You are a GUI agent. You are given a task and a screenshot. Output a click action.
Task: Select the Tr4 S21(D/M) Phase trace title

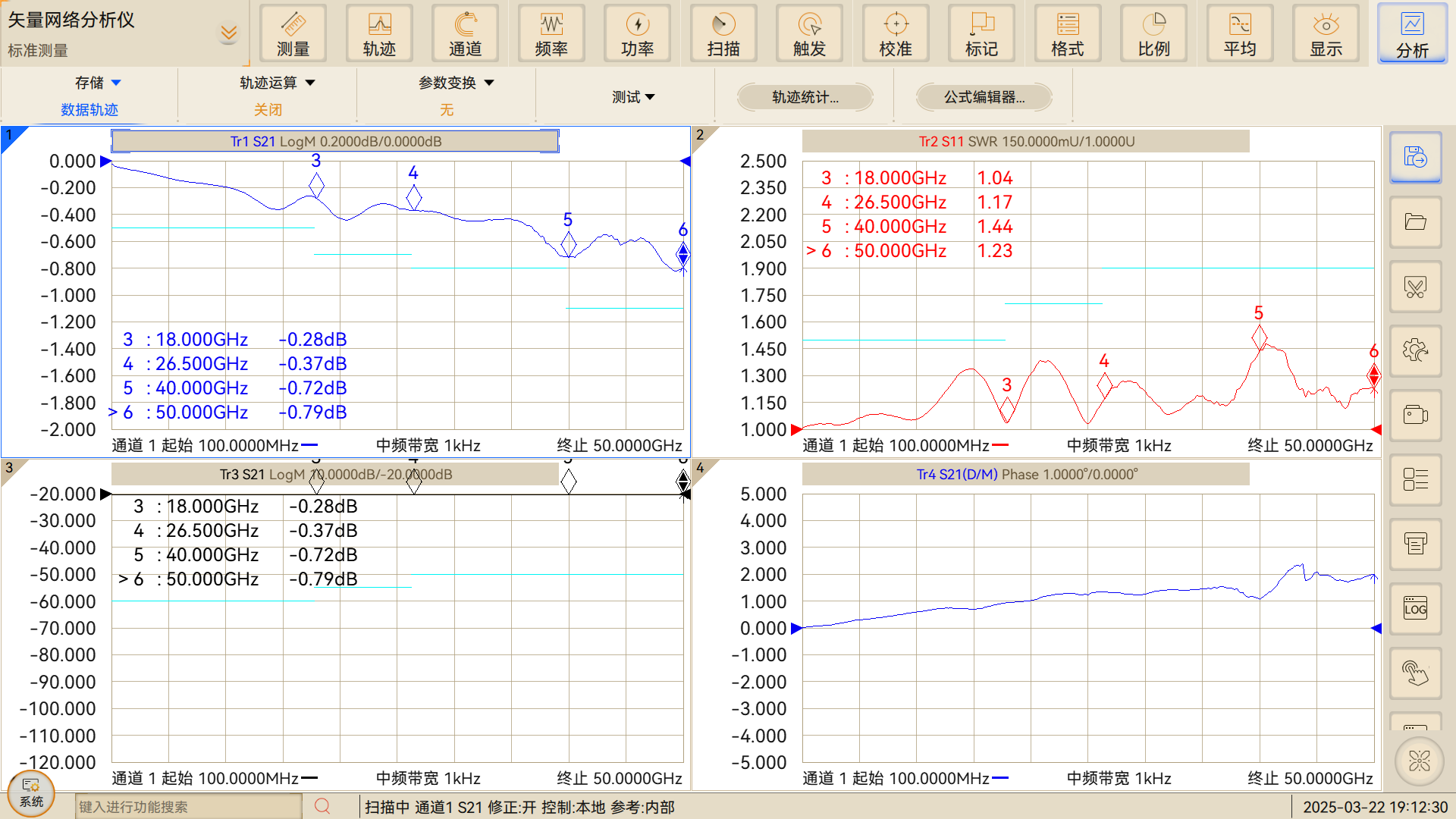pyautogui.click(x=1026, y=474)
